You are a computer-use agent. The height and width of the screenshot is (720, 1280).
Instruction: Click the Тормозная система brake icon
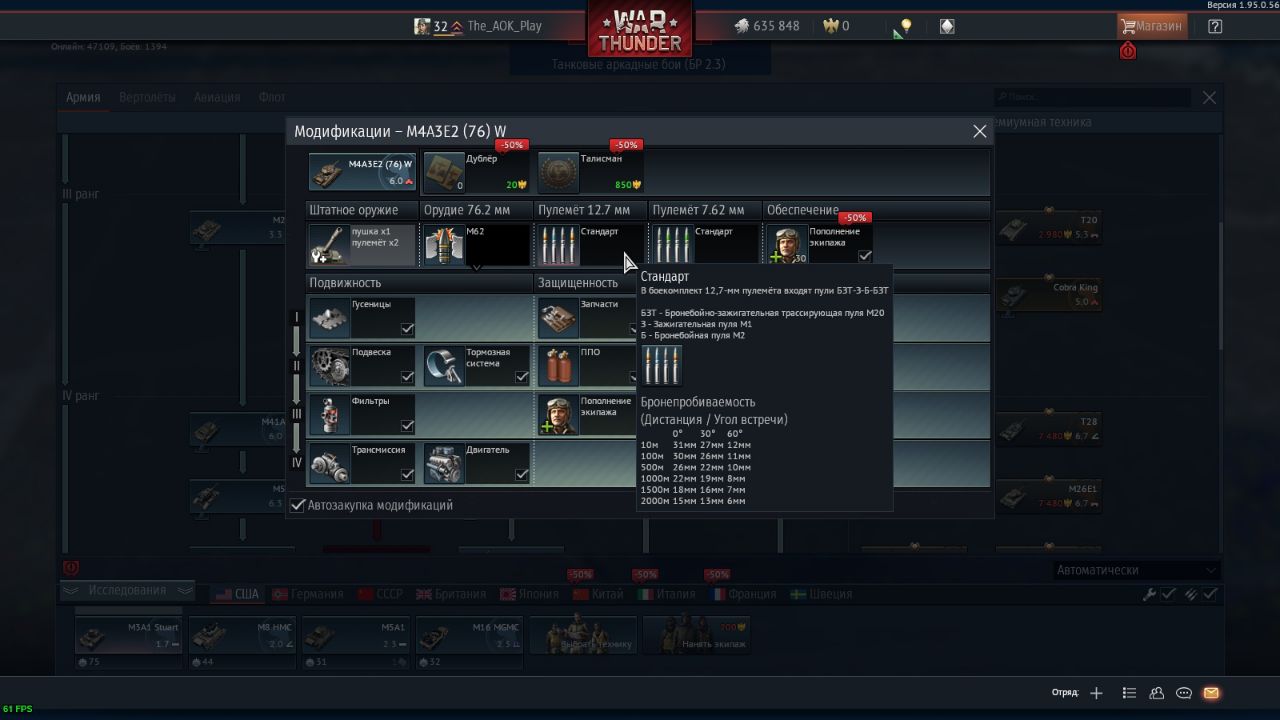(443, 366)
